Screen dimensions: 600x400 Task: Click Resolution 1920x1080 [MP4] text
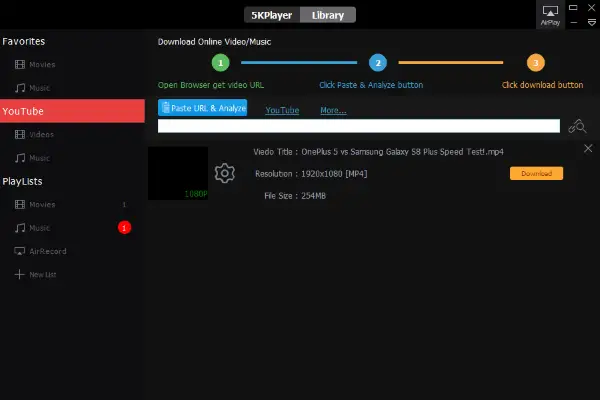click(x=311, y=174)
